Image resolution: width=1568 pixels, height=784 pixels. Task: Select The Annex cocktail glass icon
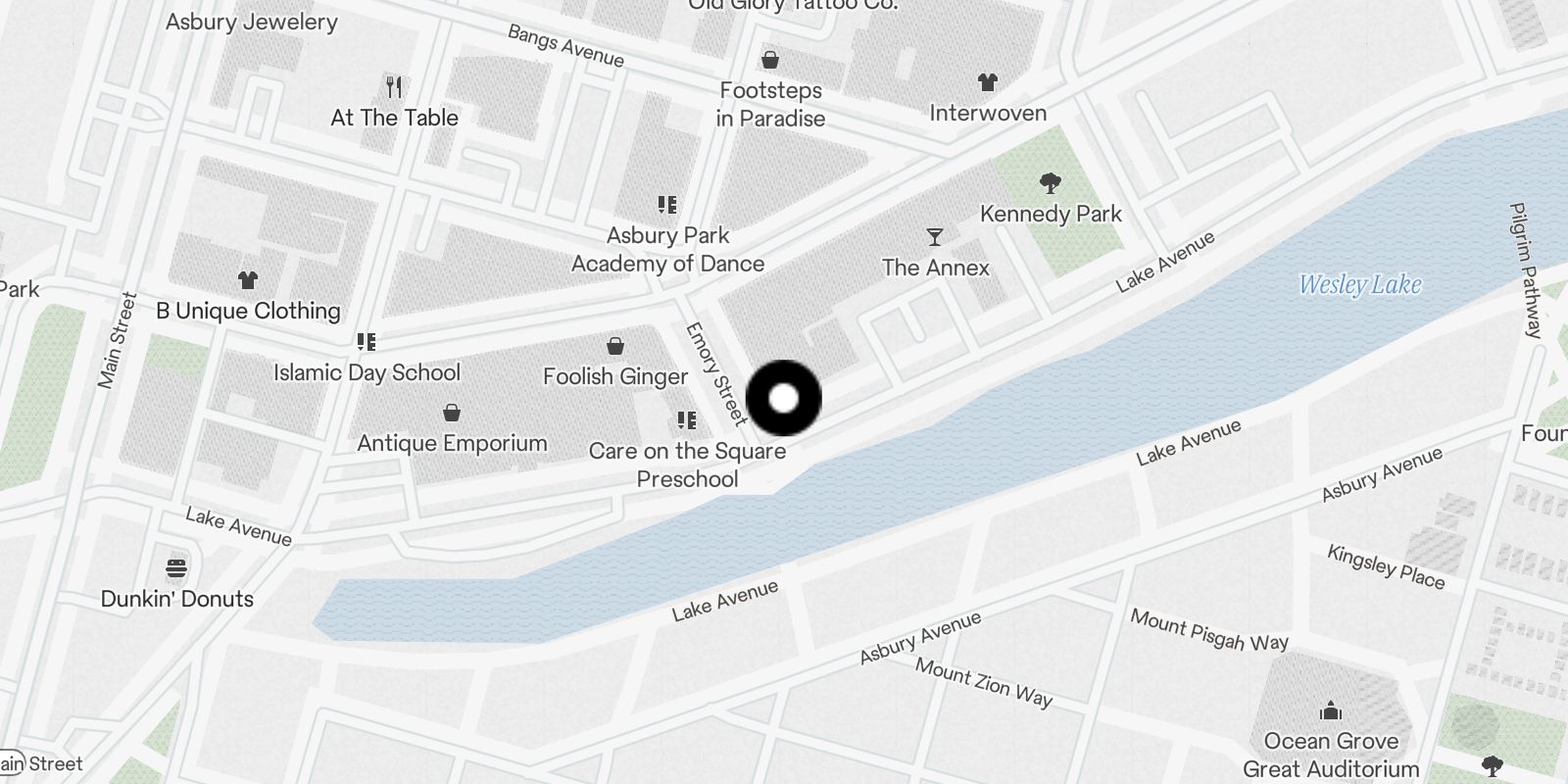(x=935, y=237)
